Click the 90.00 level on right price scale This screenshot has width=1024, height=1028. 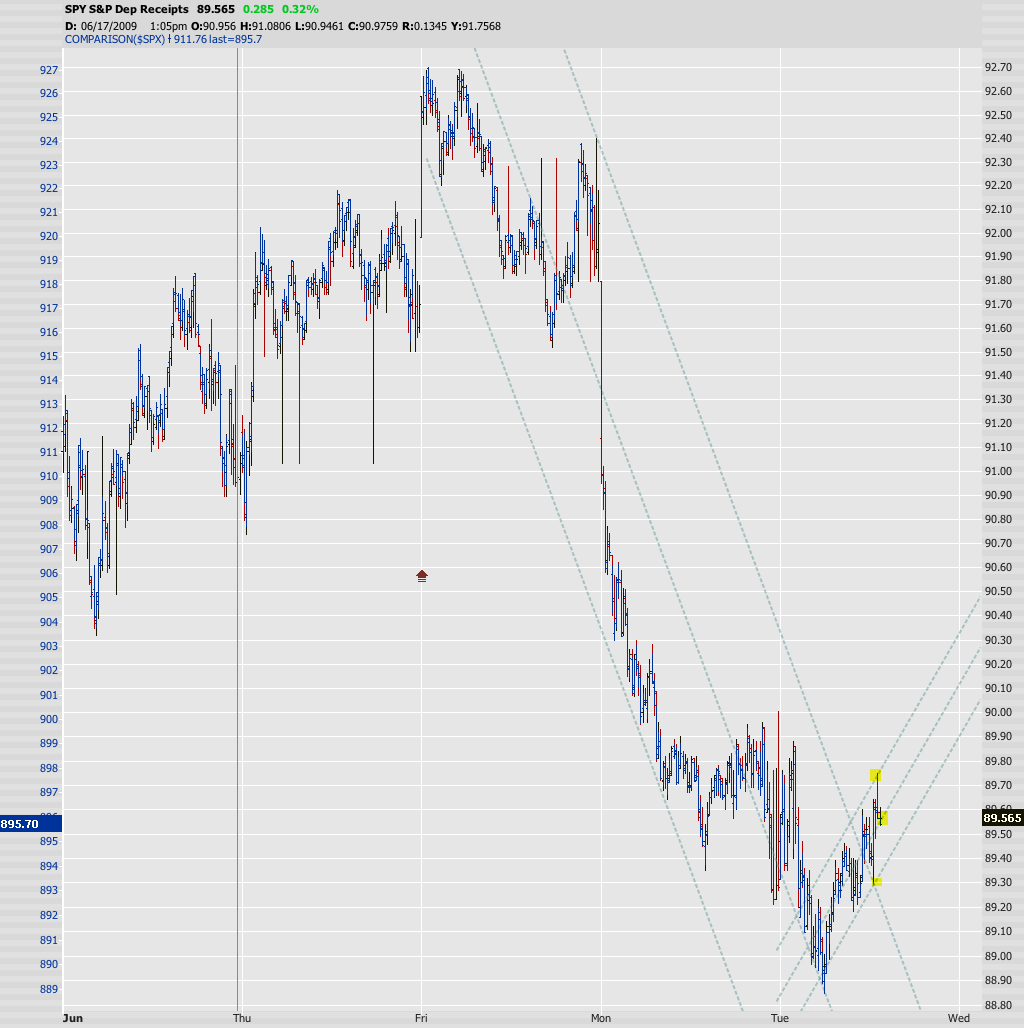pyautogui.click(x=998, y=712)
